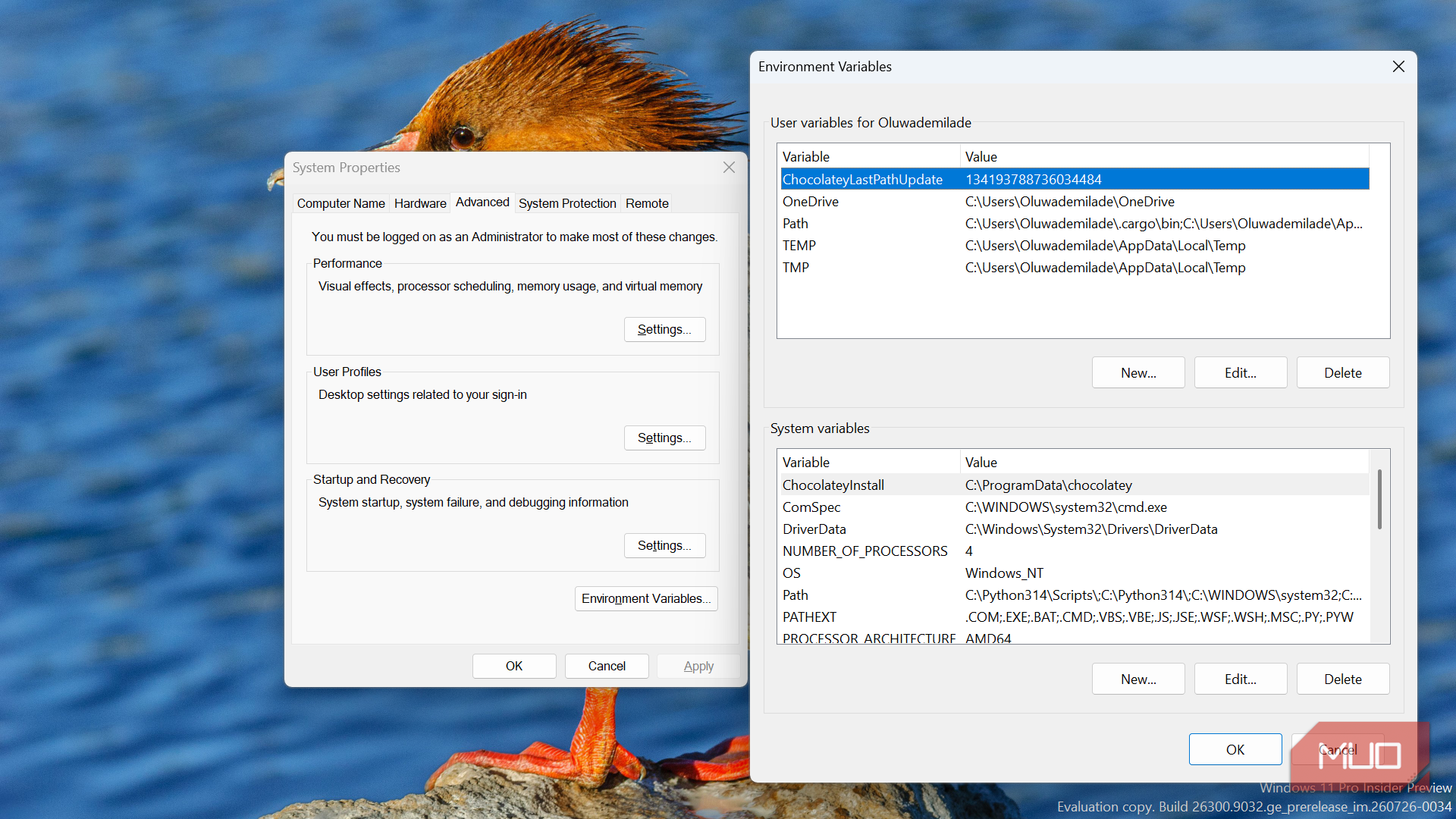Switch to Computer Name tab
This screenshot has height=819, width=1456.
coord(341,203)
